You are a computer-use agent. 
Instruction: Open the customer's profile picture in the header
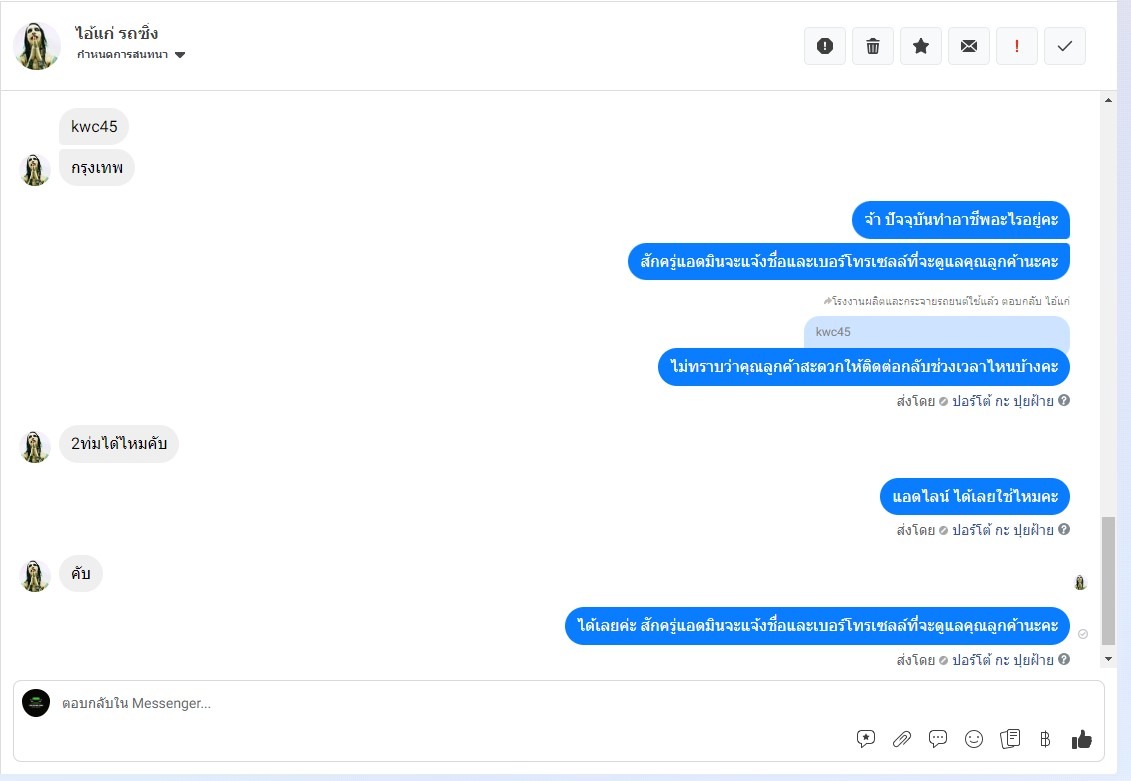[37, 46]
